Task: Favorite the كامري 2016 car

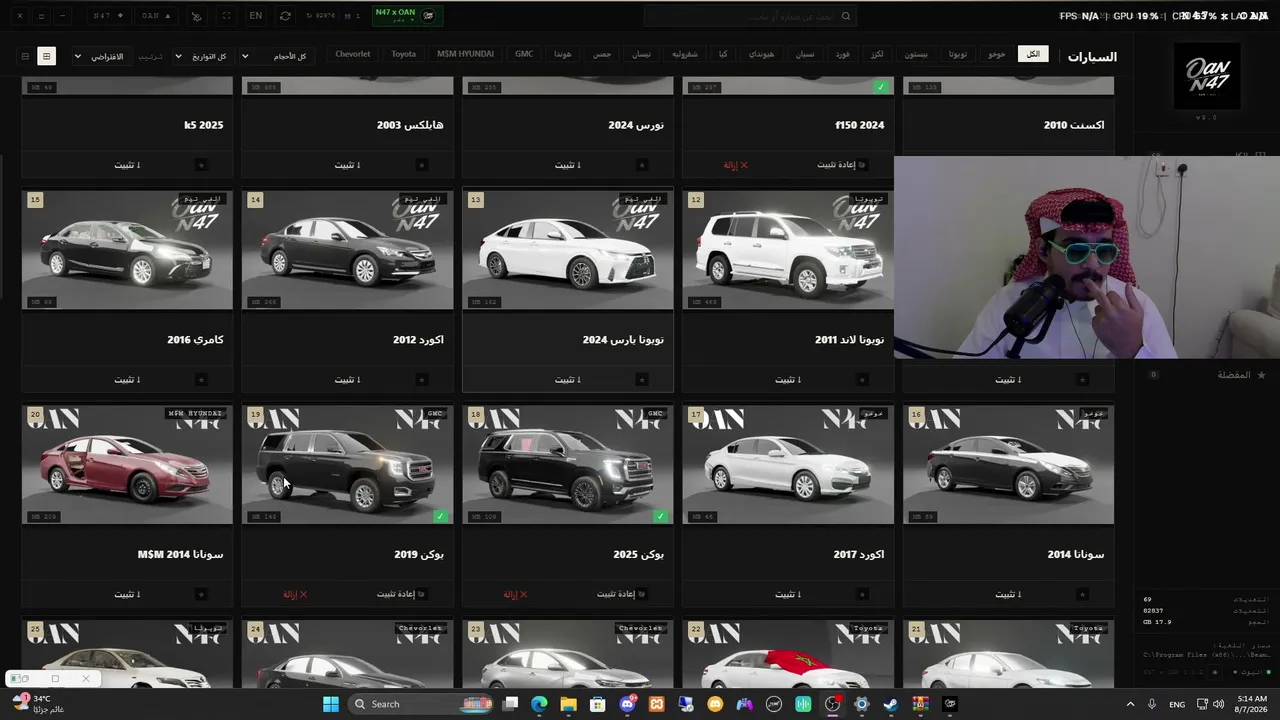Action: tap(201, 380)
